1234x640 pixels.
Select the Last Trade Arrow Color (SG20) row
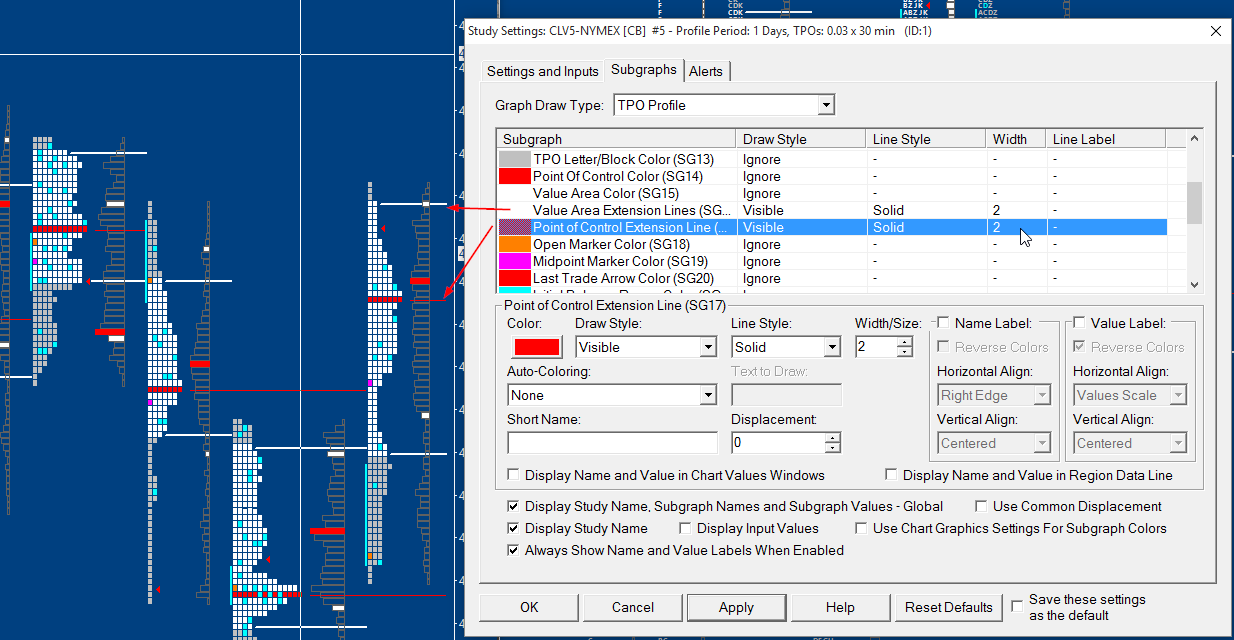point(831,278)
